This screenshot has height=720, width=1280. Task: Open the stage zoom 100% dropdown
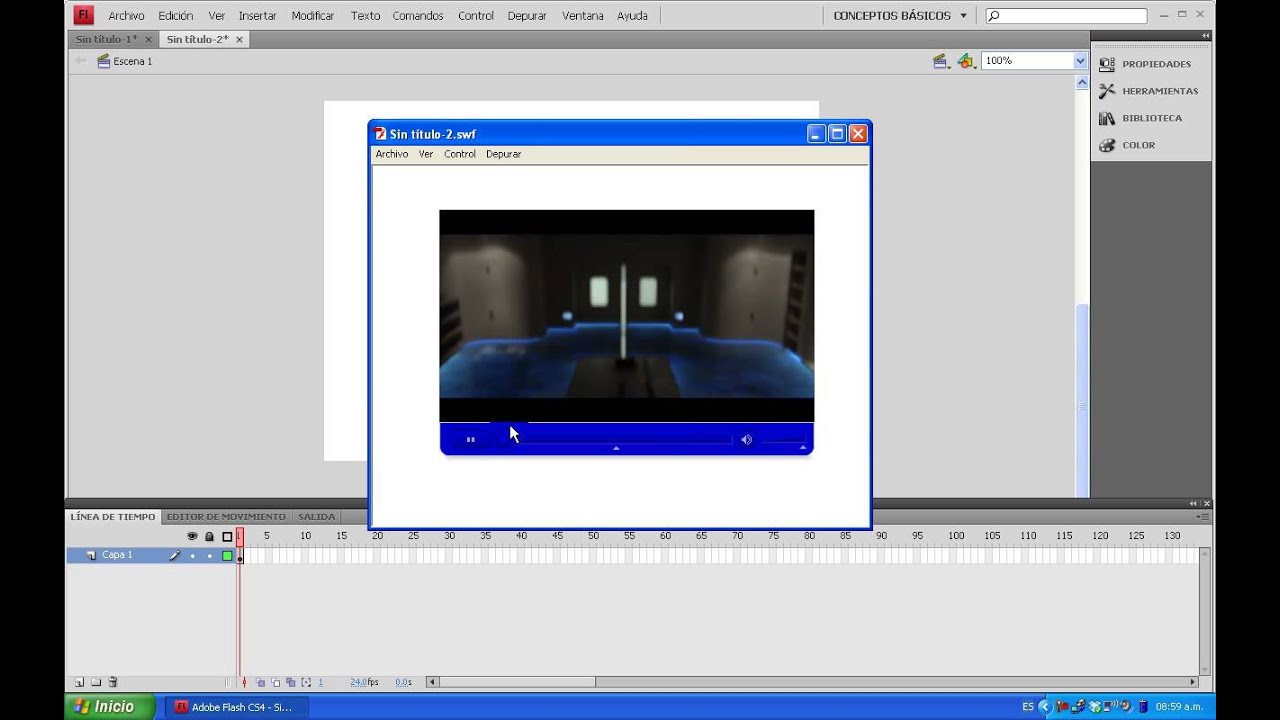pos(1080,61)
